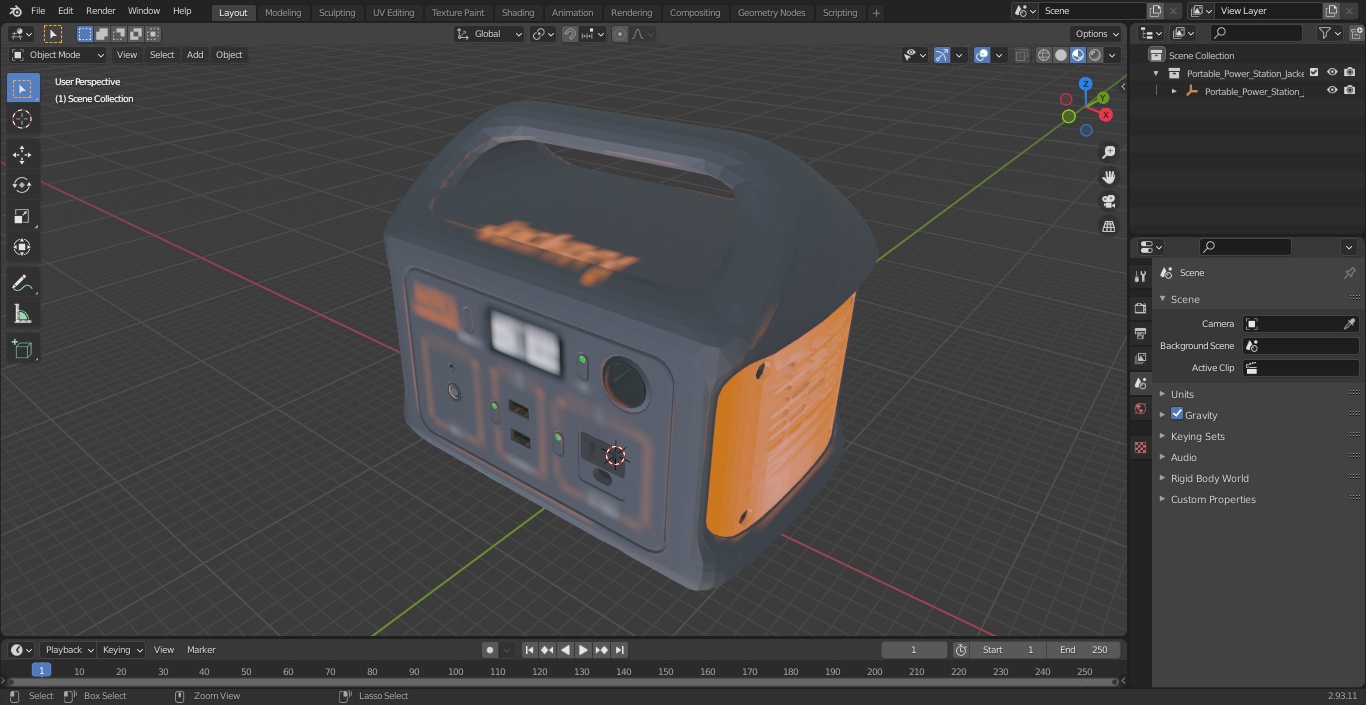Open the viewport Add menu

(x=195, y=55)
